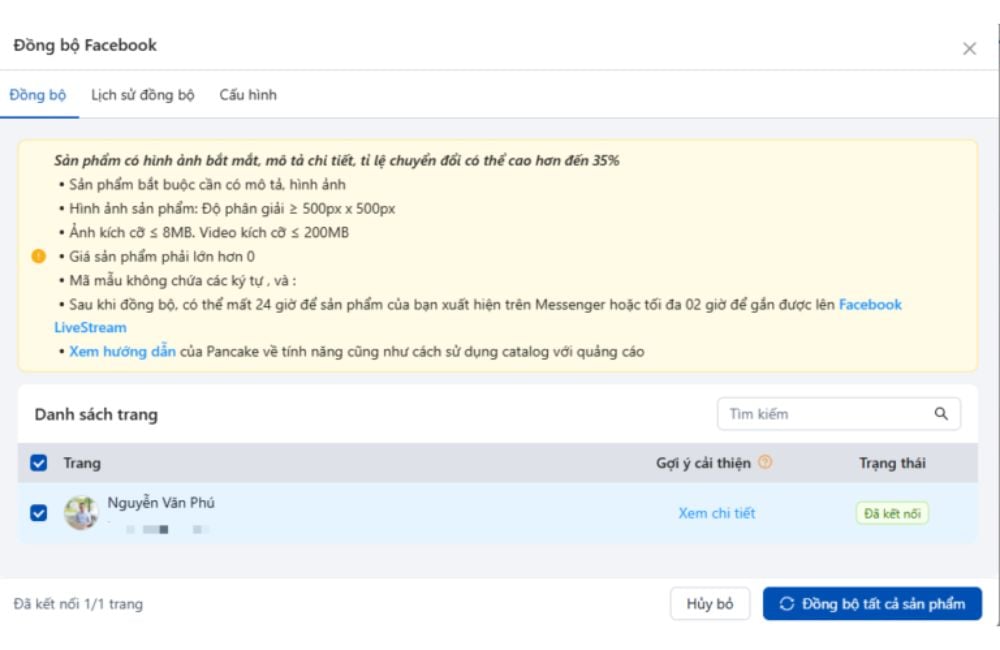Screen dimensions: 1000x650
Task: Close the Đồng bộ Facebook dialog
Action: click(x=969, y=48)
